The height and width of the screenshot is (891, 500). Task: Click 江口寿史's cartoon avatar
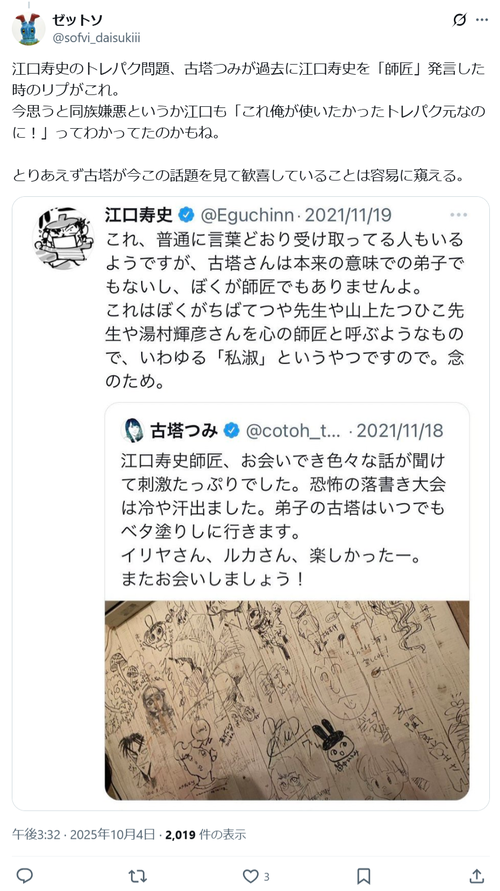(64, 237)
